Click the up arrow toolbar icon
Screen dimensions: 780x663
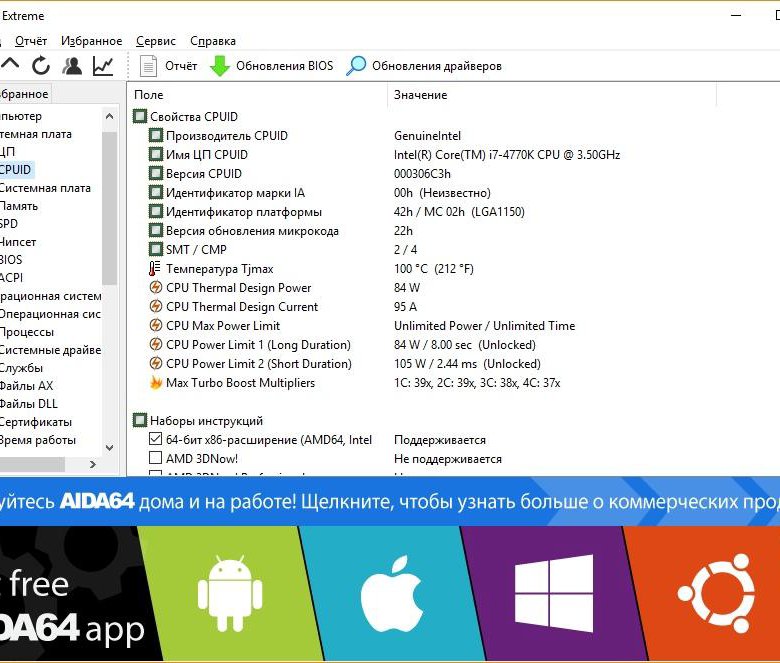(x=10, y=66)
